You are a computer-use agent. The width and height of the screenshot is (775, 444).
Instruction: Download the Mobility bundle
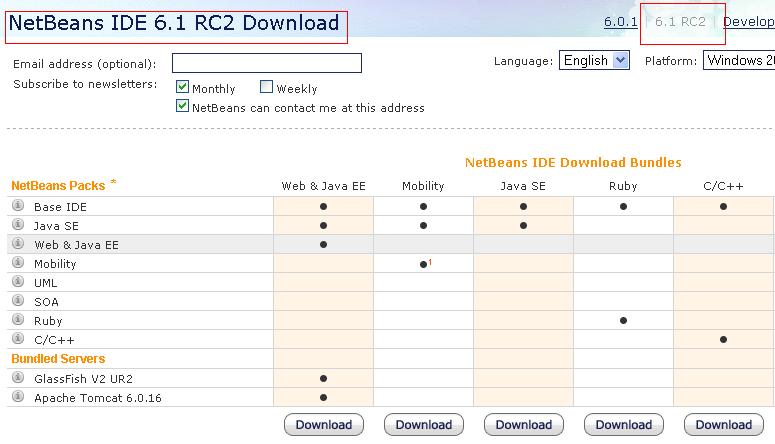pos(424,425)
